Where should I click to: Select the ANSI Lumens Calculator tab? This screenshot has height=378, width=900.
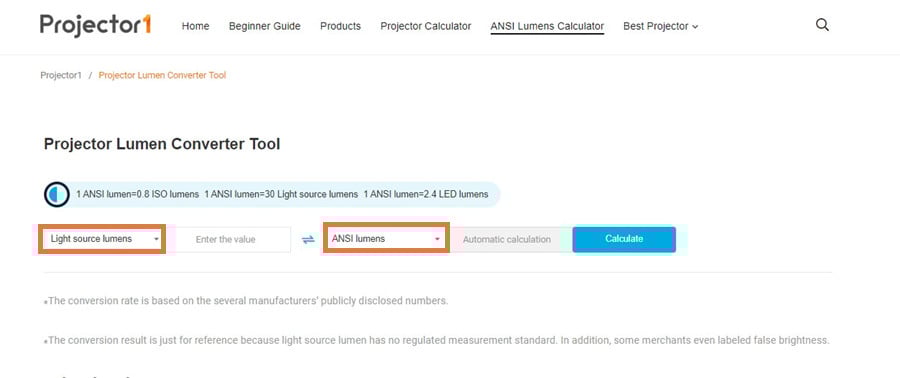pos(547,26)
